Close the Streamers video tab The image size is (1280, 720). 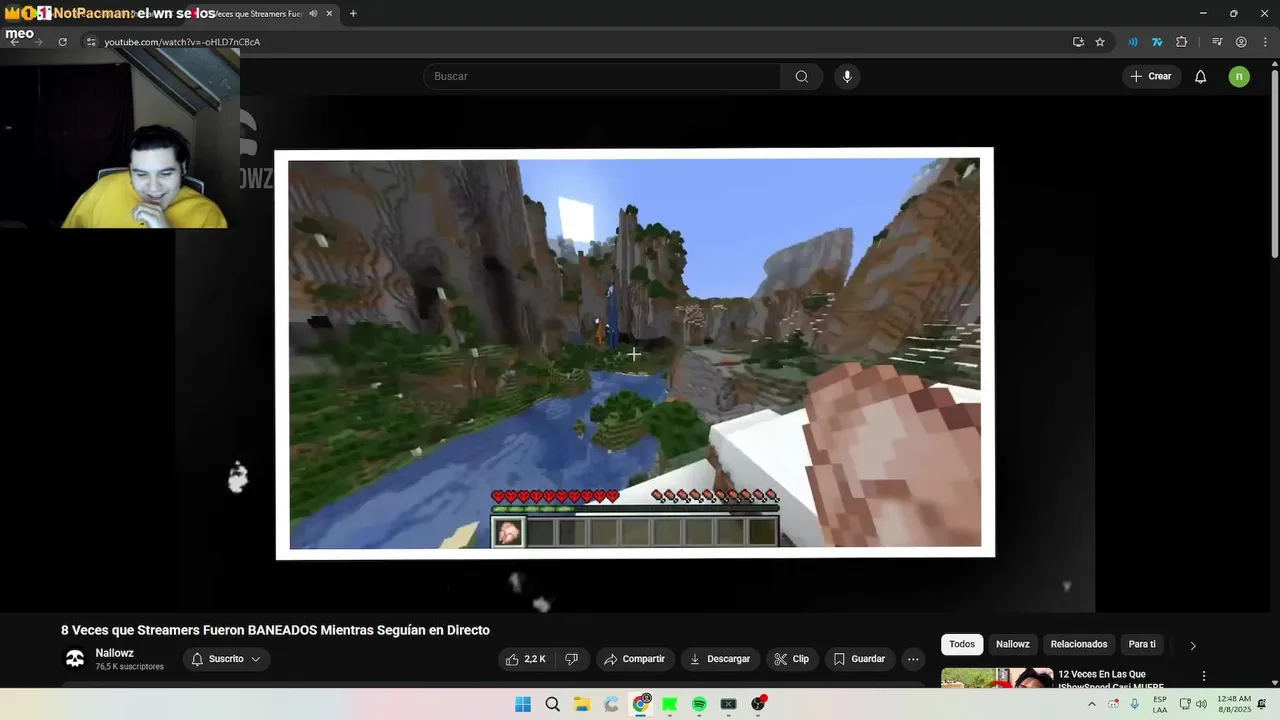tap(329, 14)
